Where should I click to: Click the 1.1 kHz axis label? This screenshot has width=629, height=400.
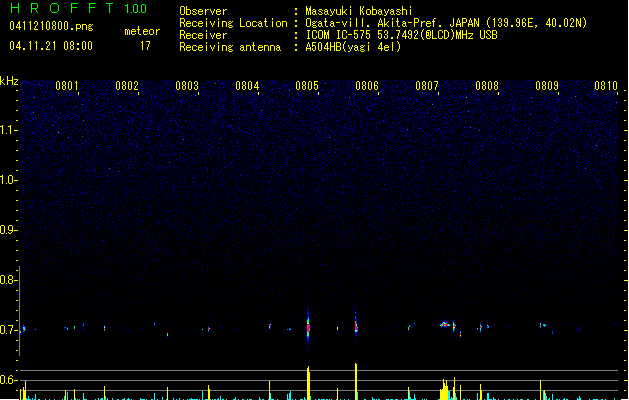point(8,130)
